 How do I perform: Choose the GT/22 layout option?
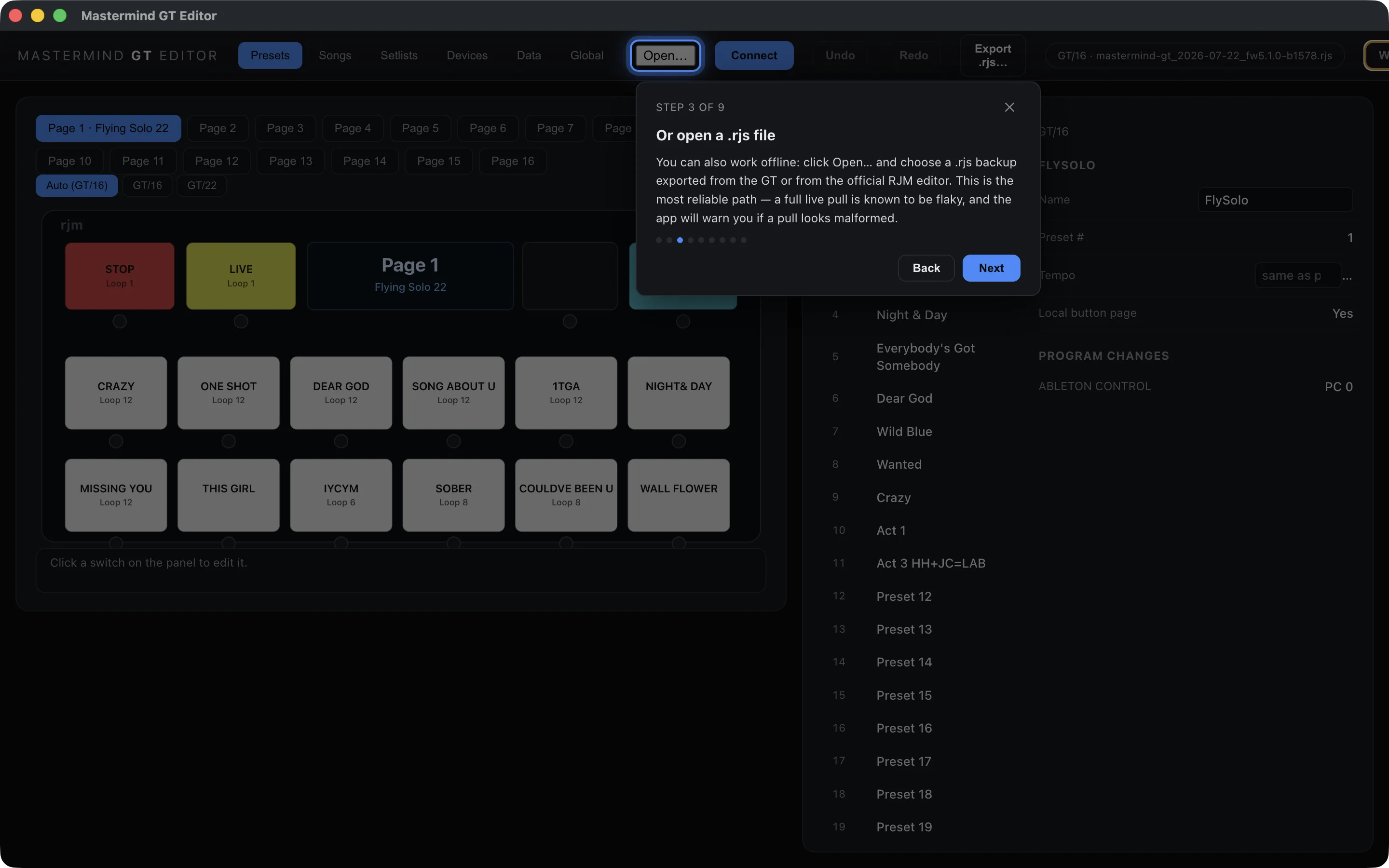[202, 186]
